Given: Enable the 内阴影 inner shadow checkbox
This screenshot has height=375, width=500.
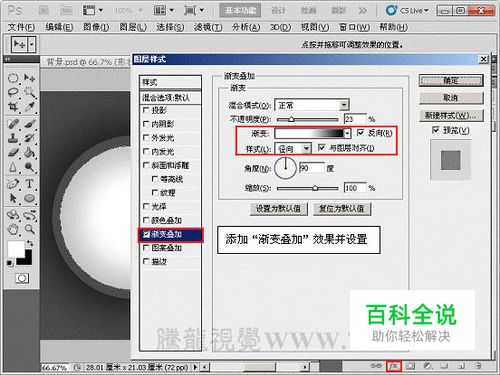Looking at the screenshot, I should click(x=146, y=124).
